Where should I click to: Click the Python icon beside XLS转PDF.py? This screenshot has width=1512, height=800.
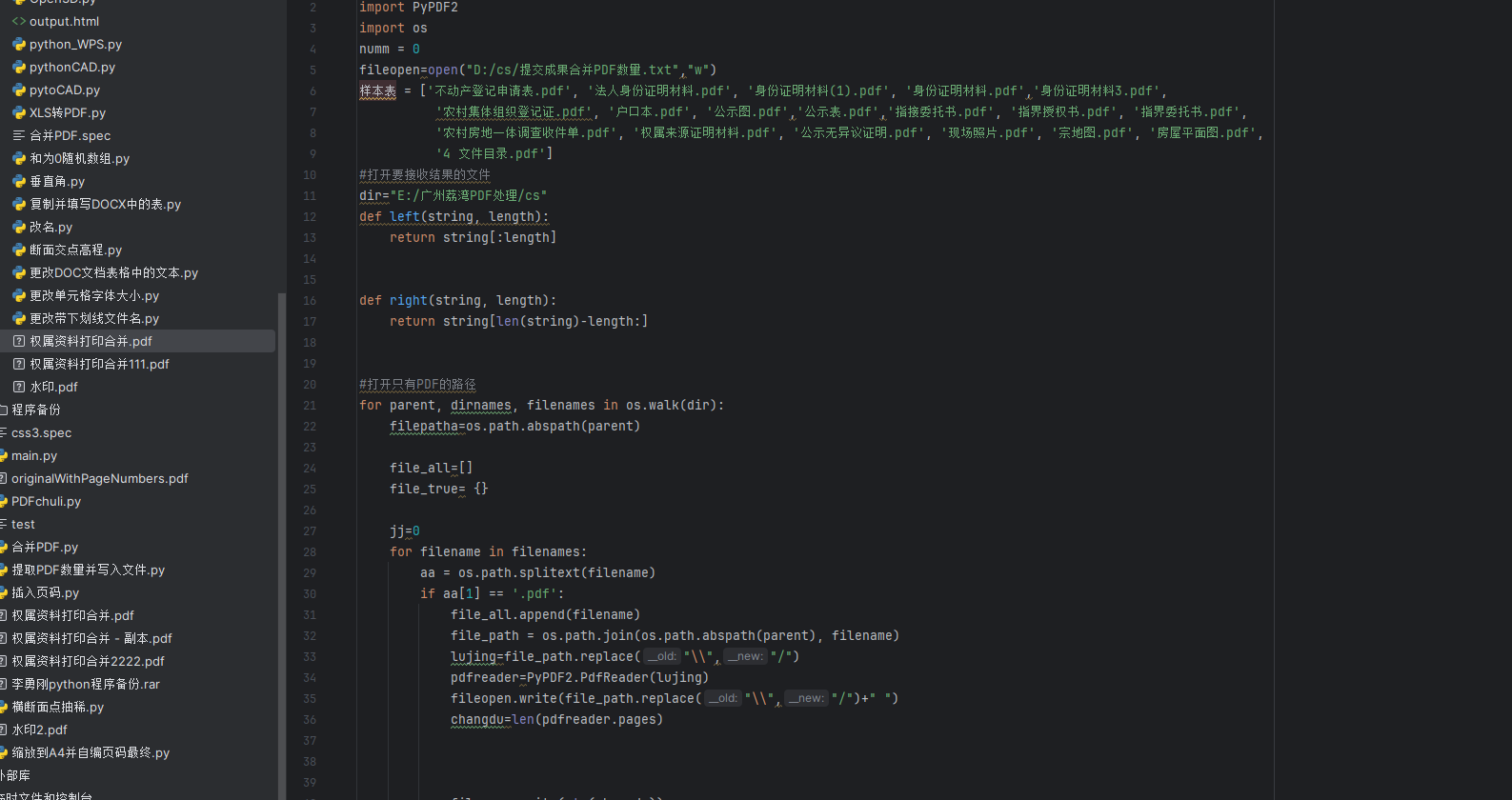(x=19, y=112)
